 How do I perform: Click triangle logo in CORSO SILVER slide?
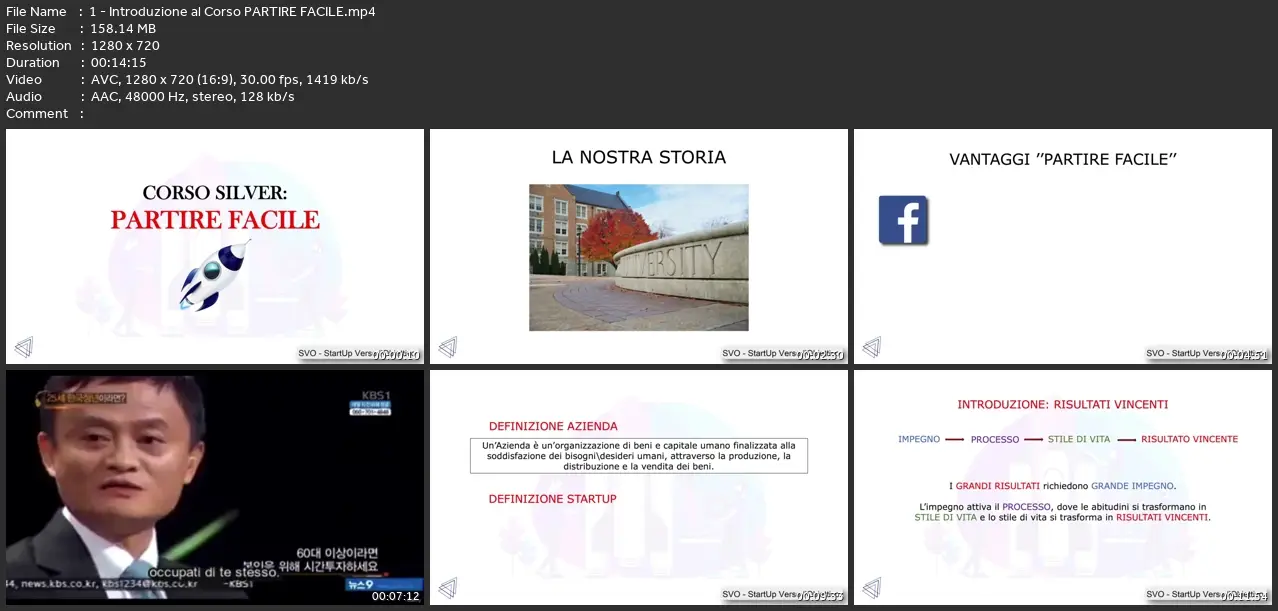[x=24, y=347]
